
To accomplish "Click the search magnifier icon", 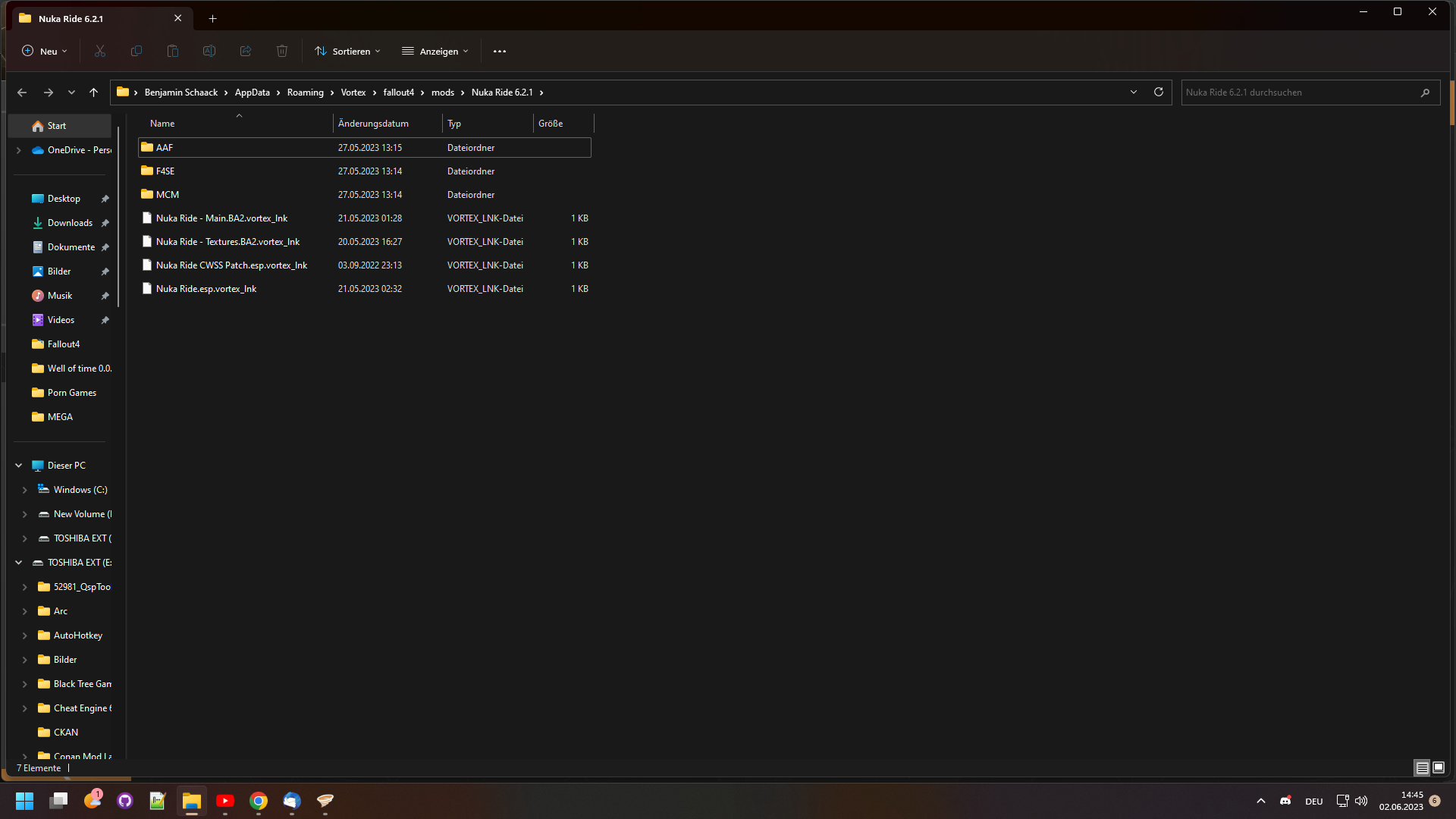I will tap(1425, 93).
